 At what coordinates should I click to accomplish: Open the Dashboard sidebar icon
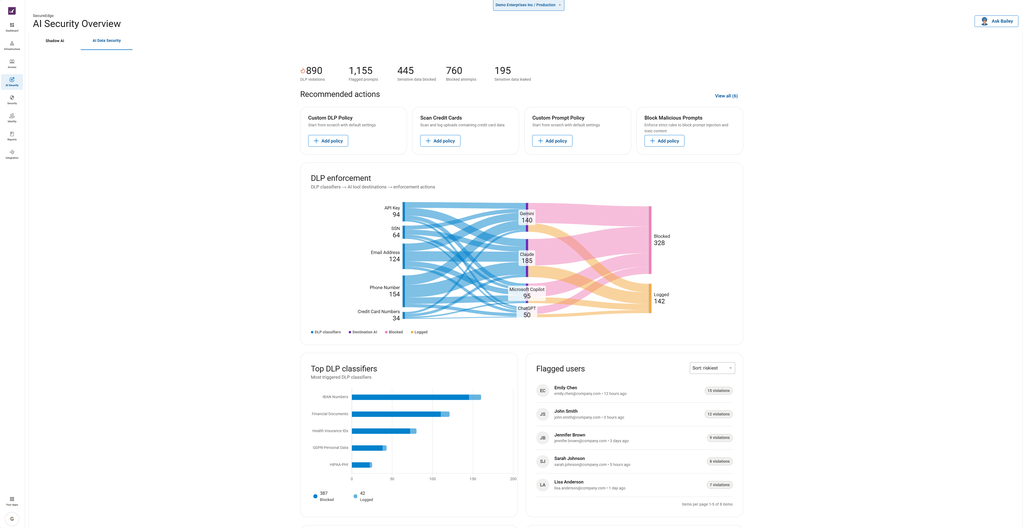tap(12, 27)
